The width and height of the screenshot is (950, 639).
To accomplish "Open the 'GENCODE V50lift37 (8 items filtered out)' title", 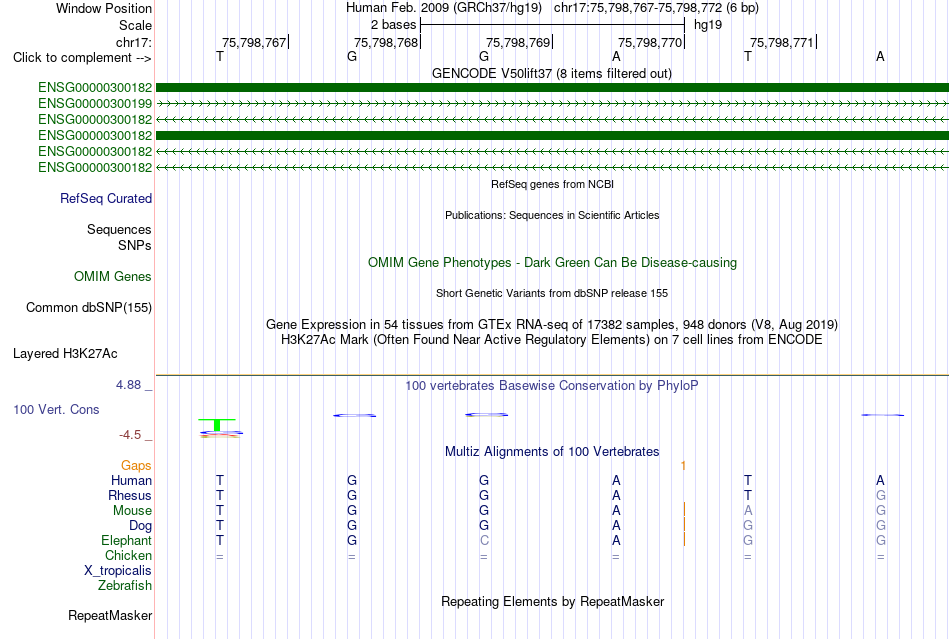I will 552,74.
